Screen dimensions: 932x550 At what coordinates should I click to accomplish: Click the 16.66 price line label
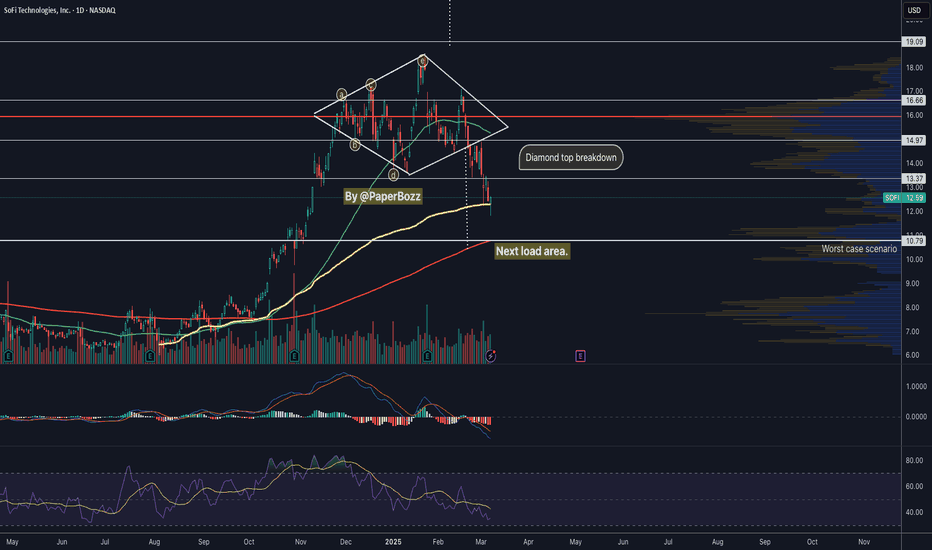[x=914, y=100]
